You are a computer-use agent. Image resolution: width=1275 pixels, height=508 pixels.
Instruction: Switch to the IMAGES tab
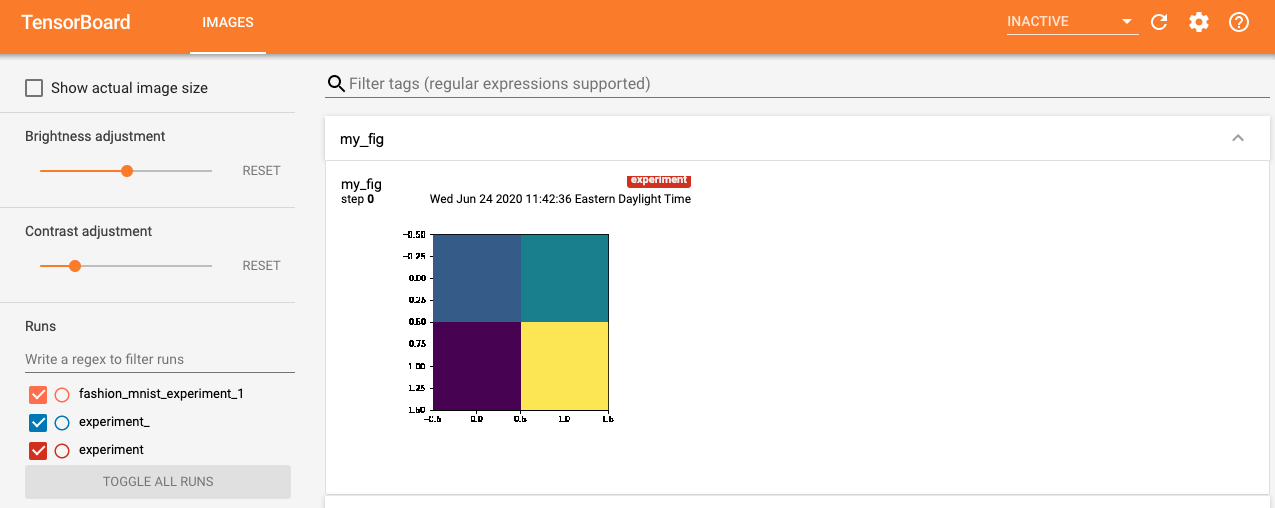[x=227, y=22]
